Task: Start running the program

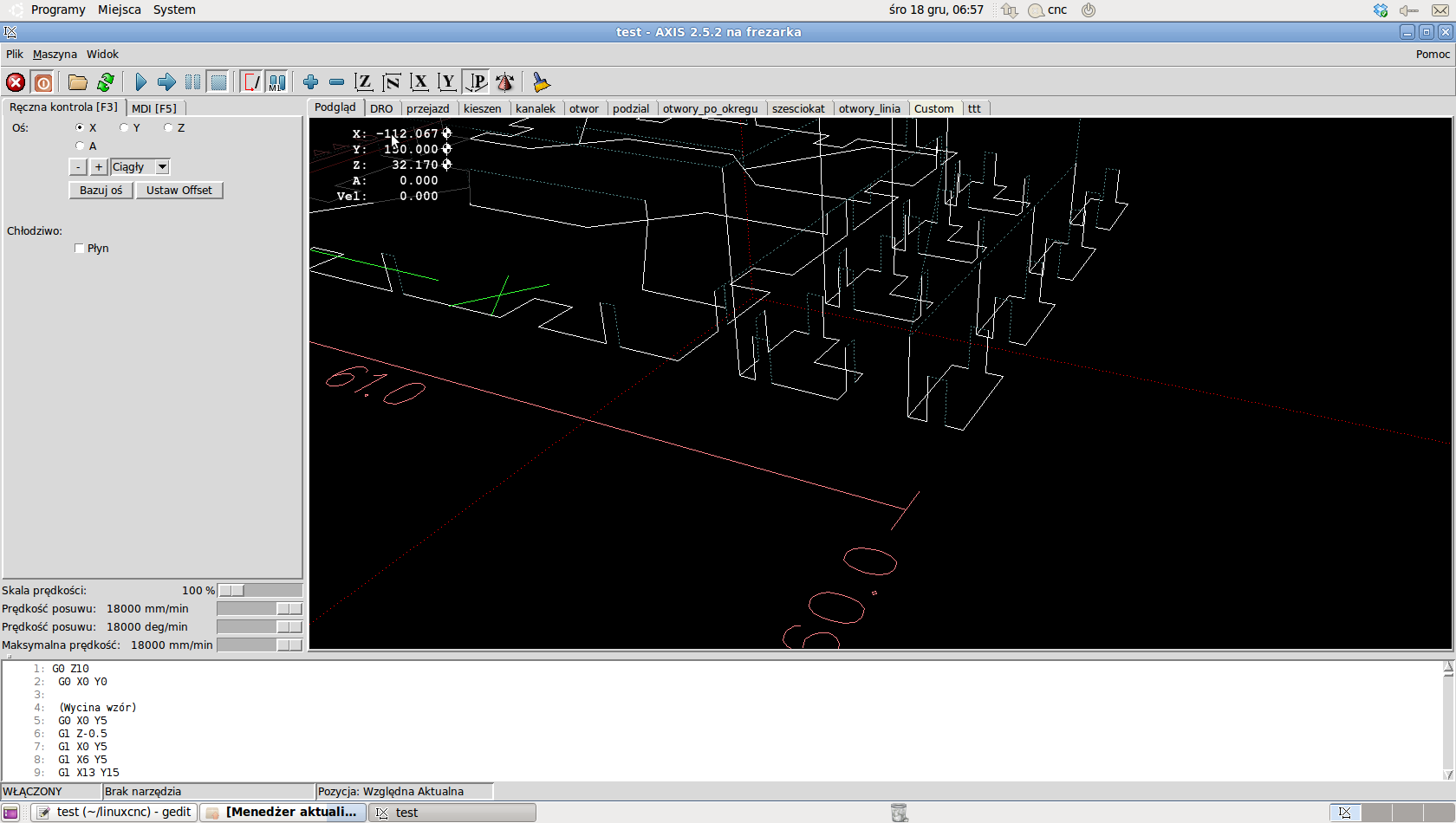Action: 140,82
